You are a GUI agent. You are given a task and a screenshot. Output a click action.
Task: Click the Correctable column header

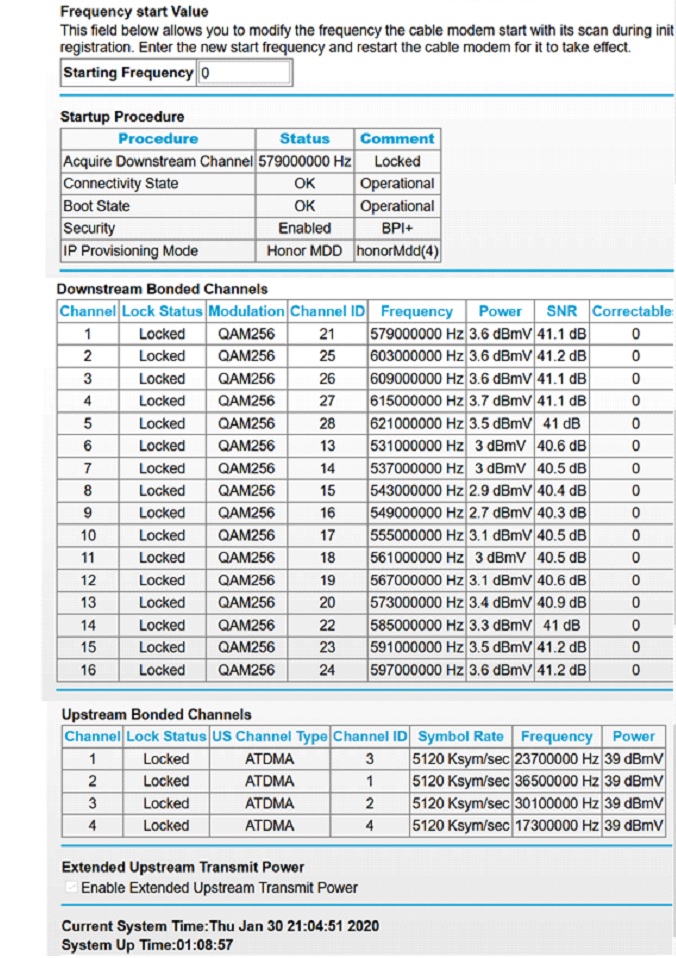(x=631, y=311)
